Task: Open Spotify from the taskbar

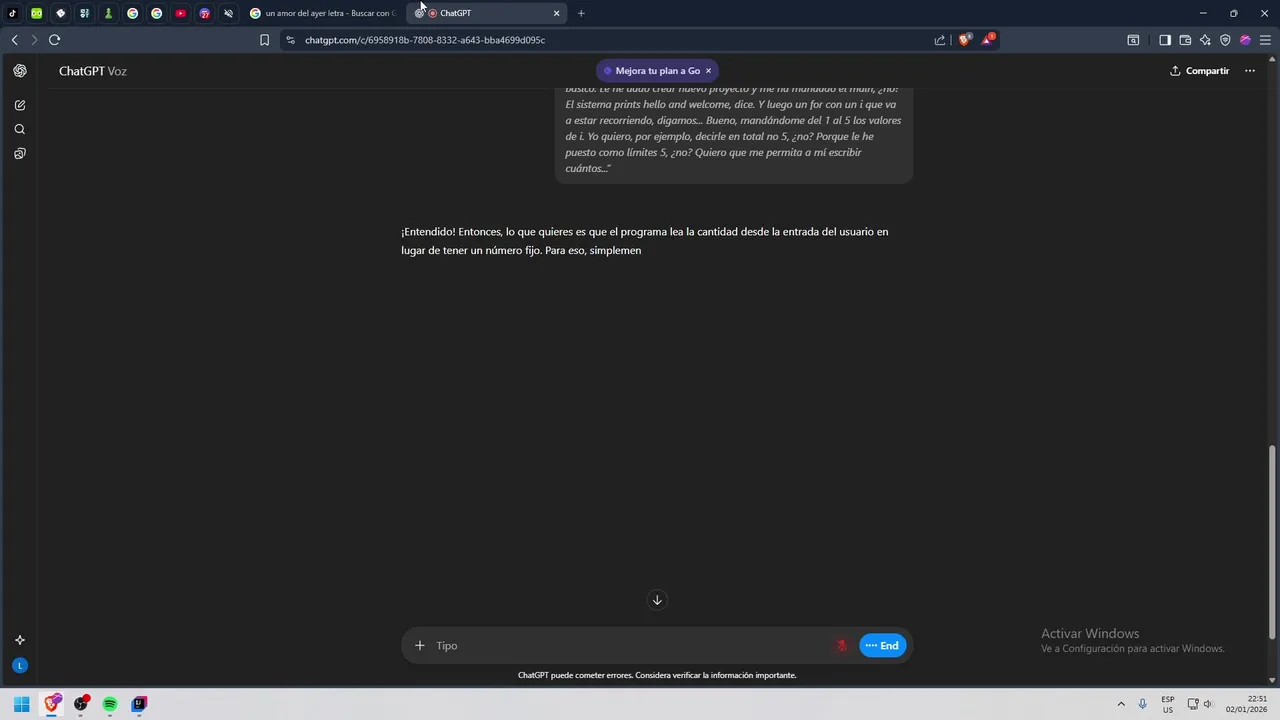Action: (110, 704)
